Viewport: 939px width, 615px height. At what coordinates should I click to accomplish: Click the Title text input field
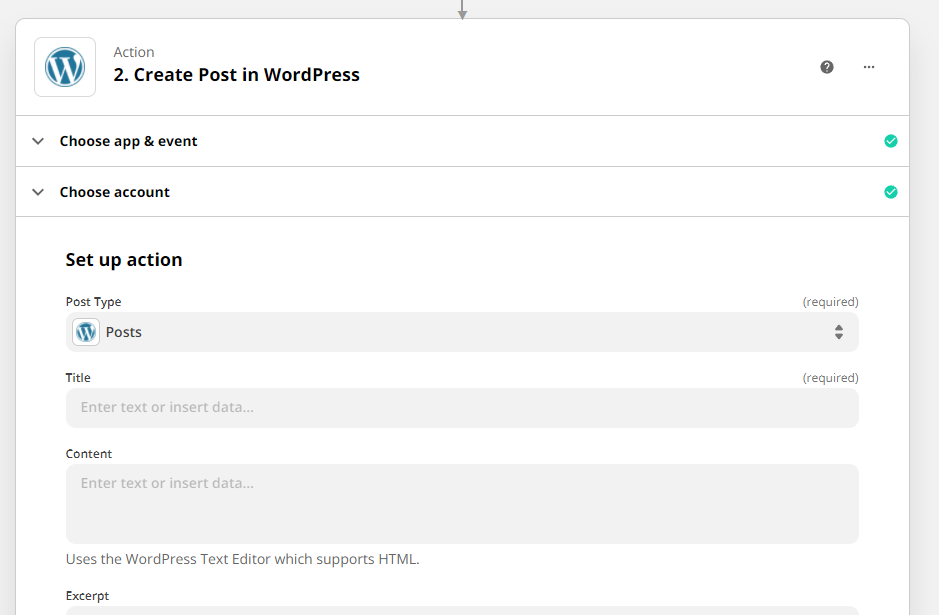pyautogui.click(x=462, y=408)
